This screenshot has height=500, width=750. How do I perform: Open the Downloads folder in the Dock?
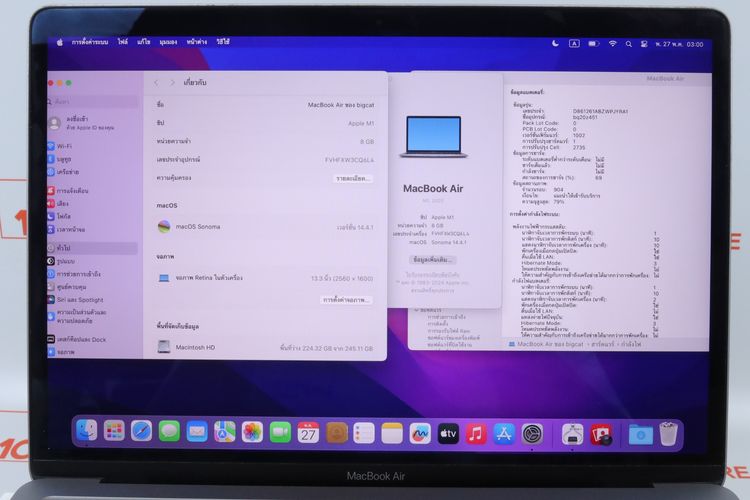pyautogui.click(x=640, y=434)
